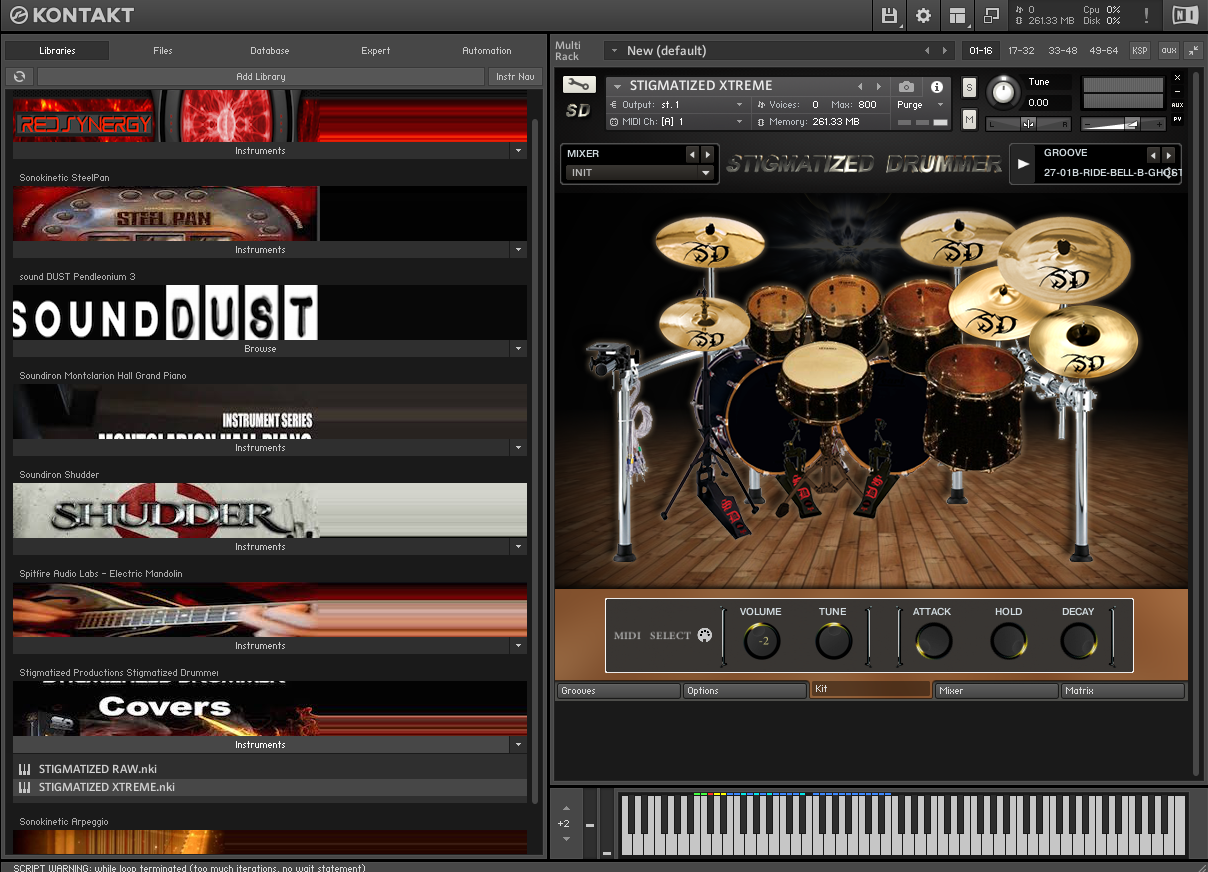
Task: Play the selected groove
Action: coord(1023,164)
